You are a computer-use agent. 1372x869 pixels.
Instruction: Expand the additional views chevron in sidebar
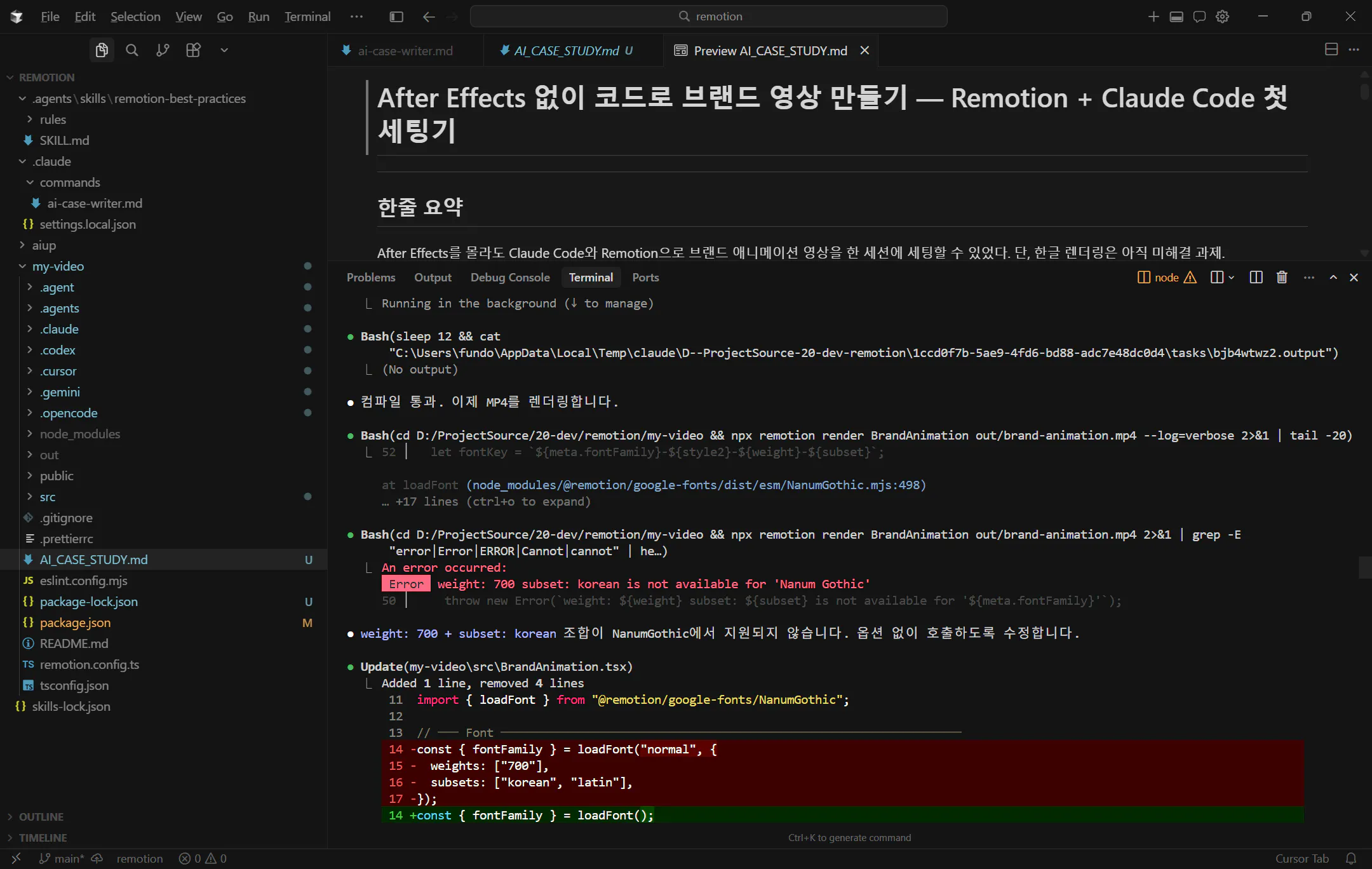coord(224,50)
